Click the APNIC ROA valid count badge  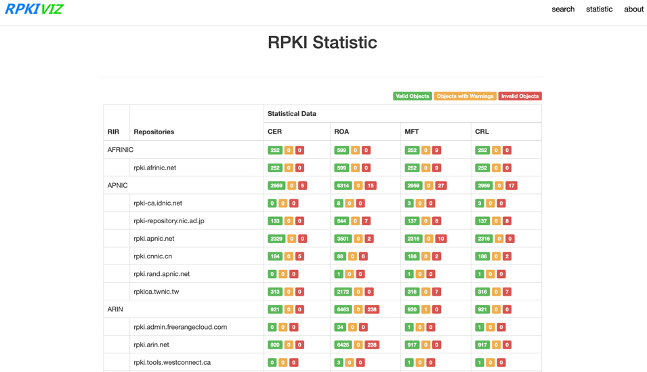coord(343,186)
